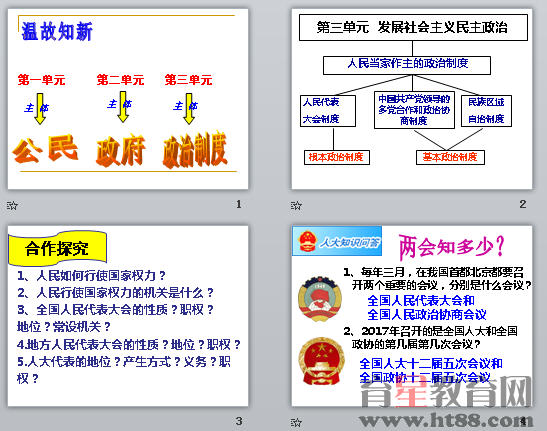Select slide 2 thumbnail about 第三单元
This screenshot has width=547, height=431.
[412, 99]
